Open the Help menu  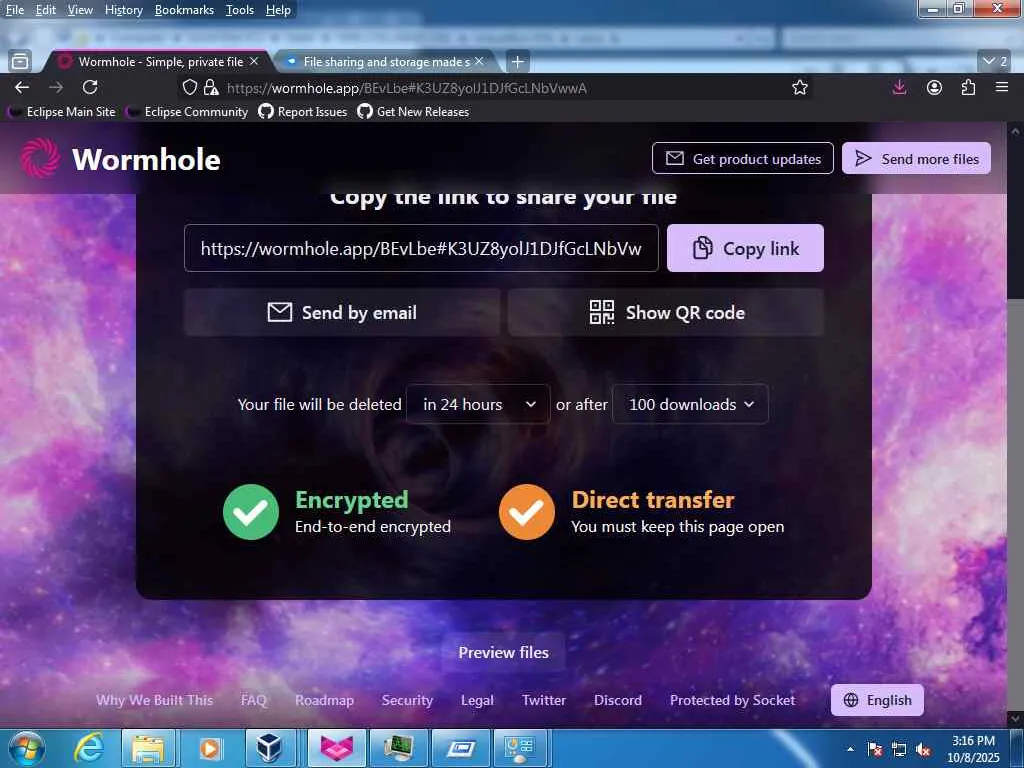(x=278, y=10)
